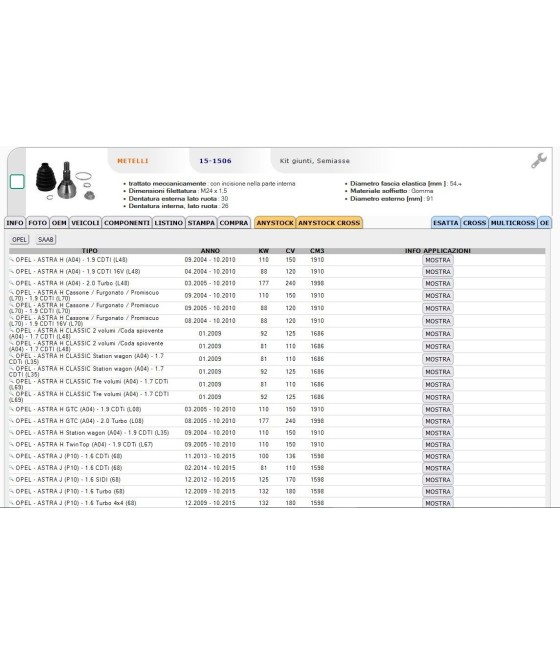Open the COMPRA tab
Viewport: 560px width, 655px height.
coord(234,223)
